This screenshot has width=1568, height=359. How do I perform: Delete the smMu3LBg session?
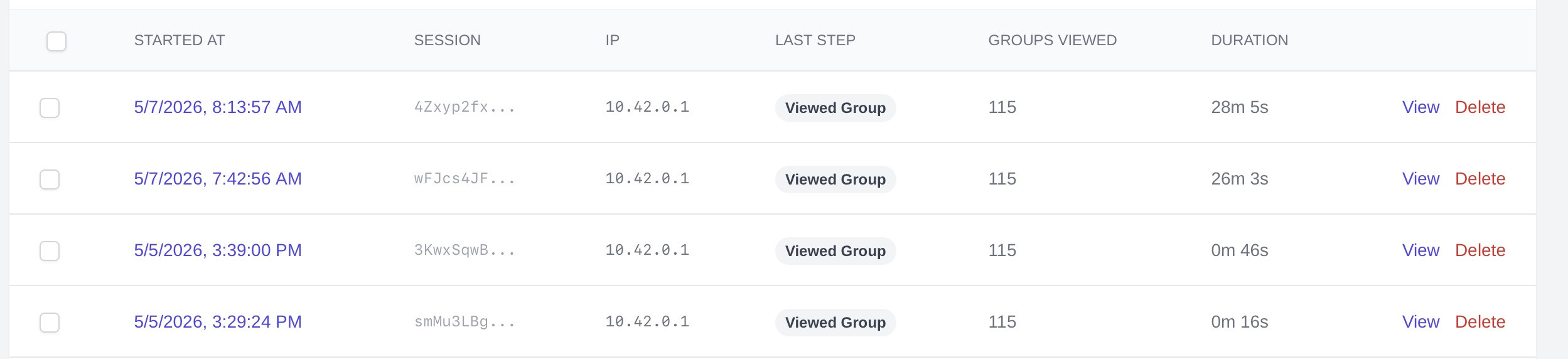(1480, 322)
